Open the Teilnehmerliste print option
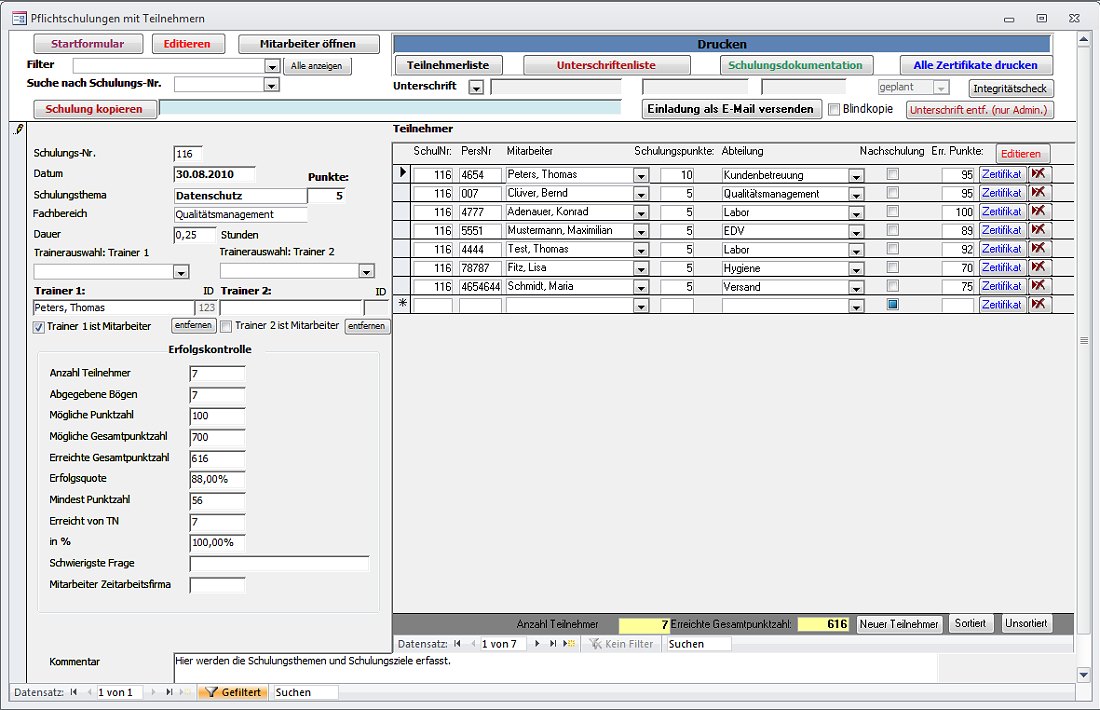 447,65
